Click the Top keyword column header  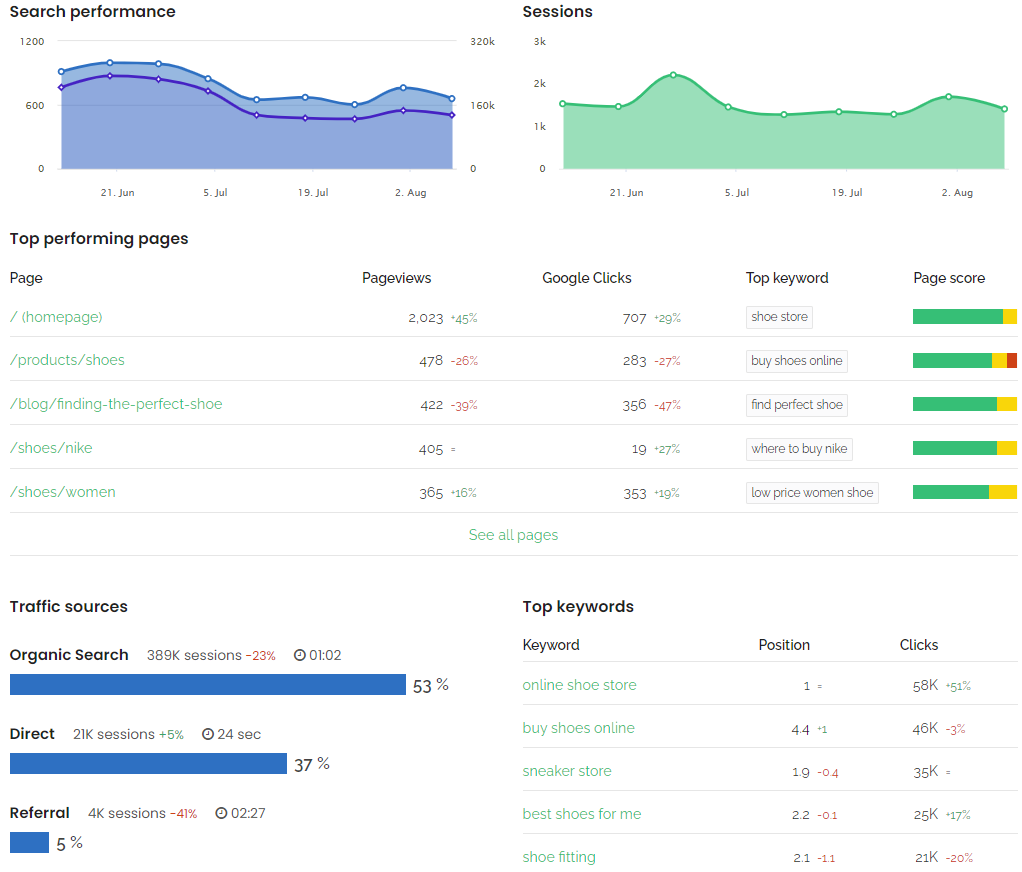[x=787, y=278]
